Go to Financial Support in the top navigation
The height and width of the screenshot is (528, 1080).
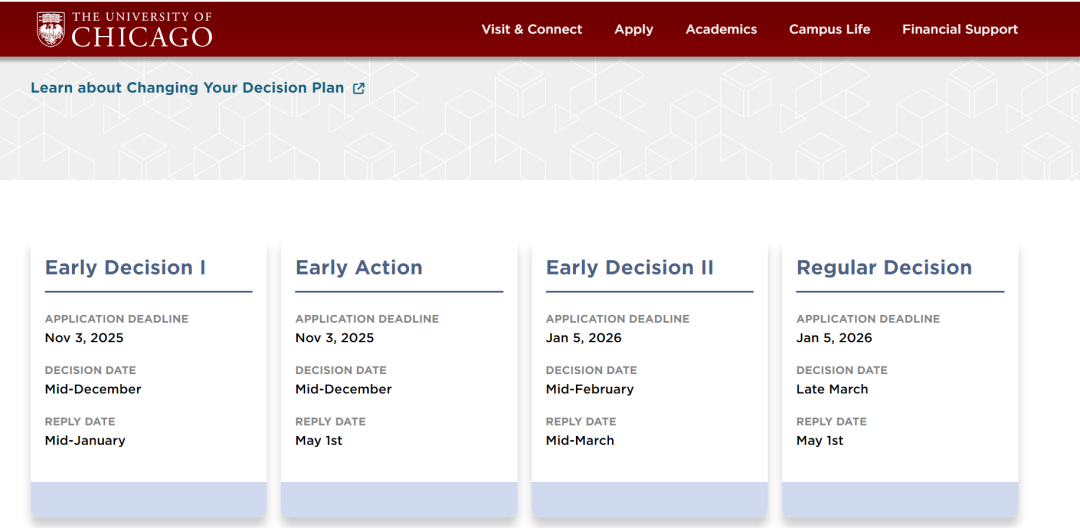click(x=960, y=30)
